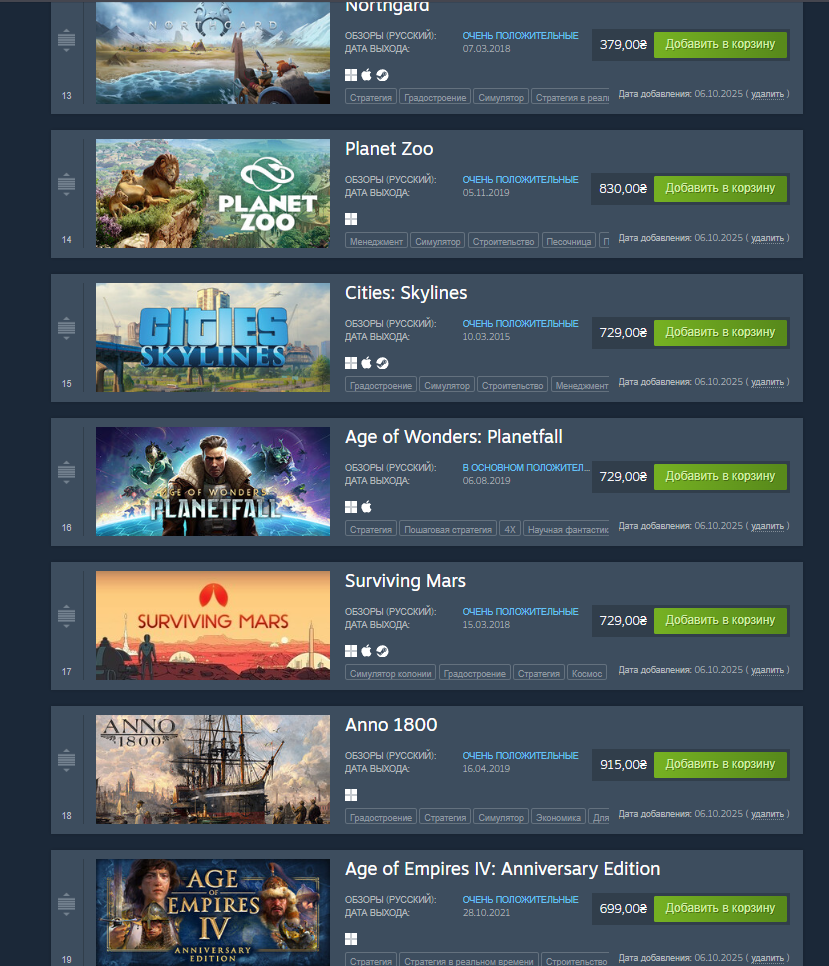This screenshot has width=829, height=966.
Task: Remove Anno 1800 with удалить link
Action: [767, 814]
